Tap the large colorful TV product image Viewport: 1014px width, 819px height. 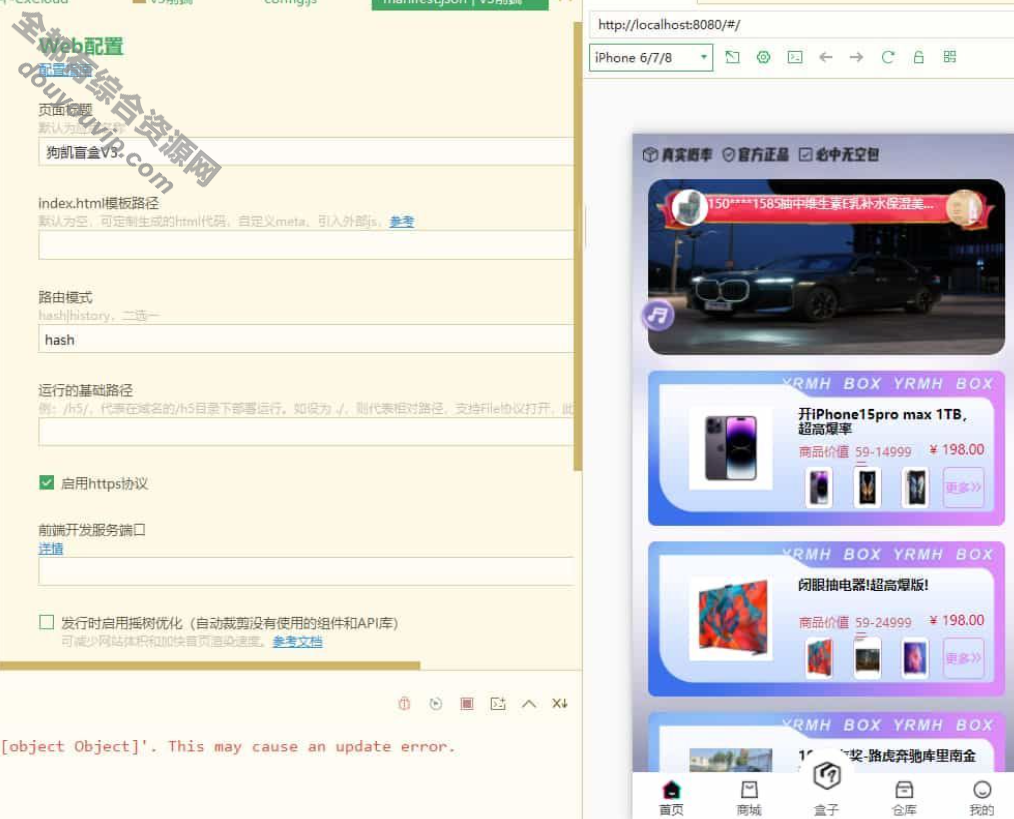pyautogui.click(x=731, y=618)
